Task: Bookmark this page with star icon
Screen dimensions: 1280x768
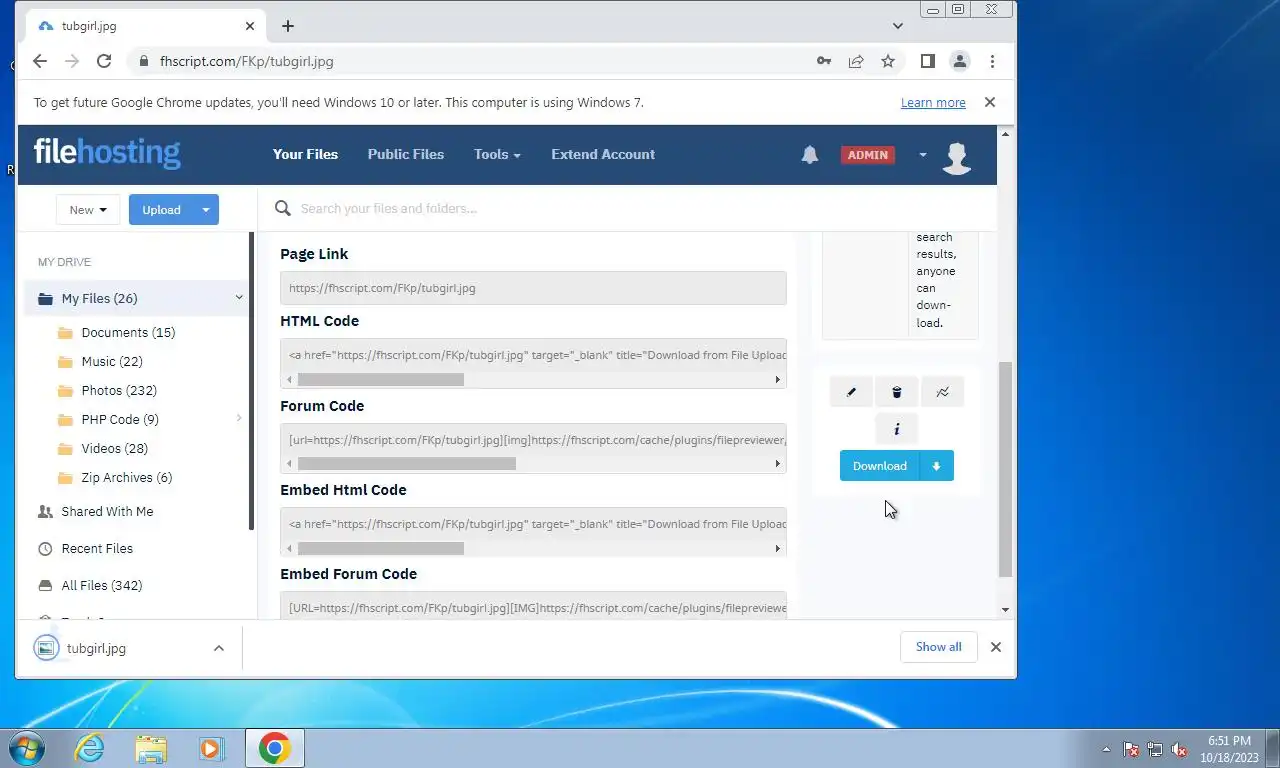Action: pyautogui.click(x=888, y=61)
